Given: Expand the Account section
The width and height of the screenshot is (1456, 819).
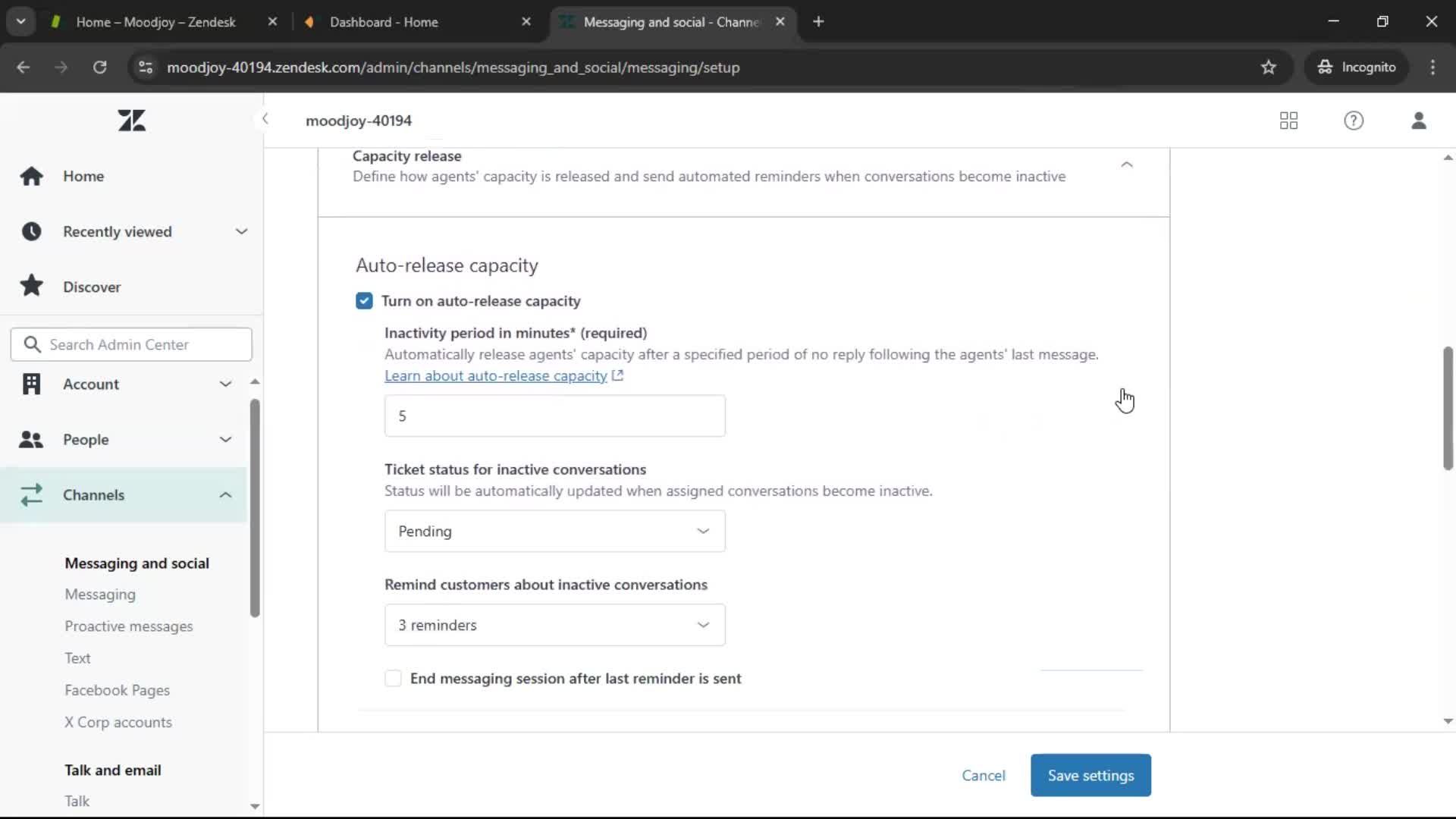Looking at the screenshot, I should pos(225,384).
